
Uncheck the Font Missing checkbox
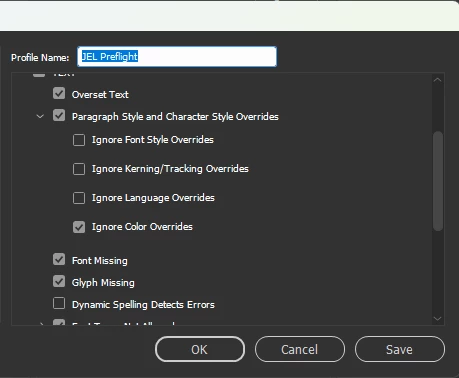59,259
